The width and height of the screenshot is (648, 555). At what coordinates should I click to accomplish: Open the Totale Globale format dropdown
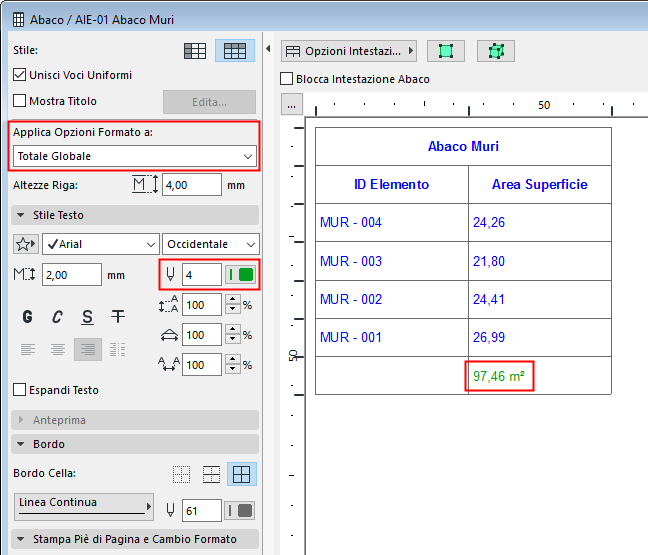(x=135, y=156)
